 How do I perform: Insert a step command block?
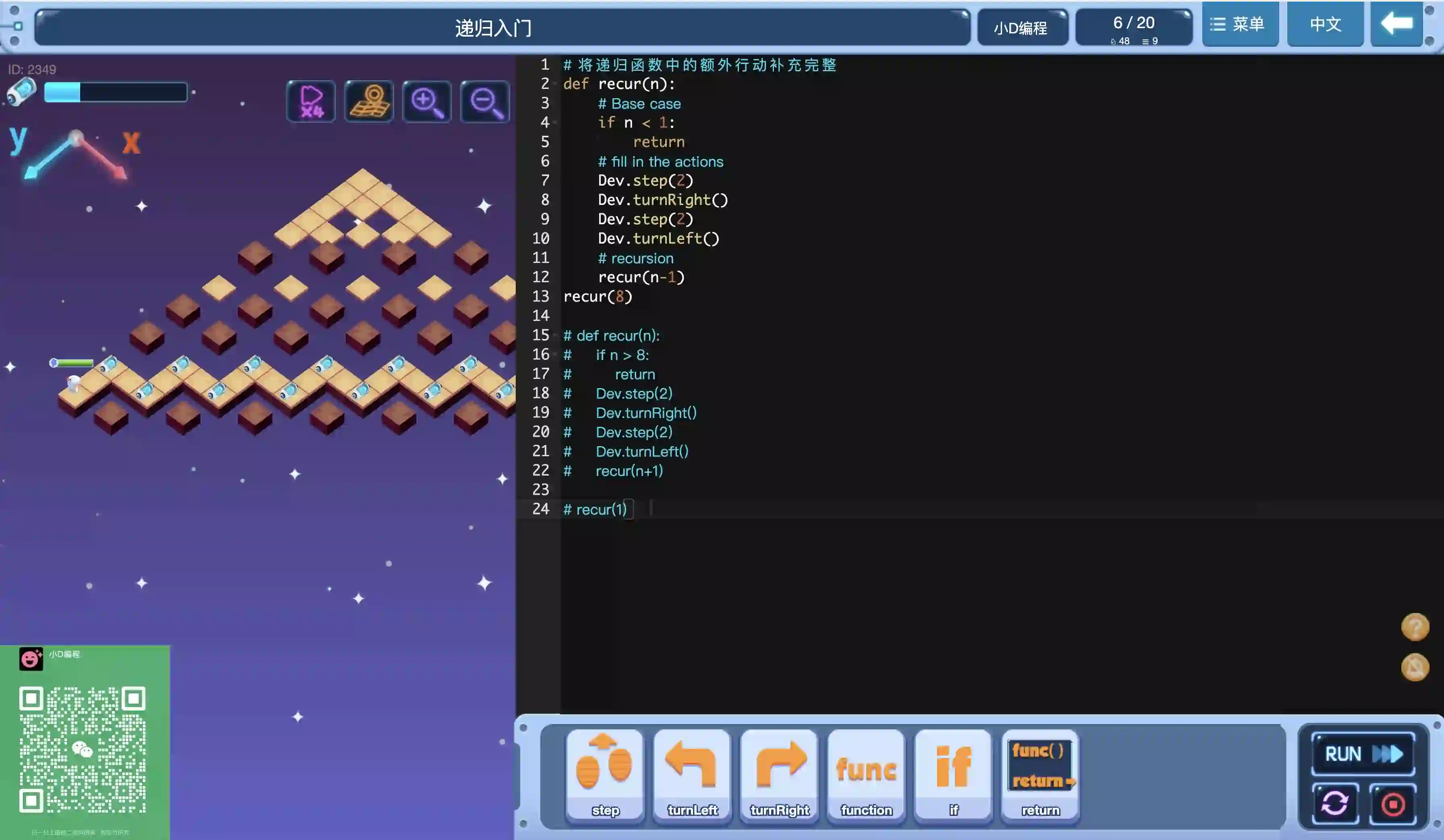click(604, 774)
